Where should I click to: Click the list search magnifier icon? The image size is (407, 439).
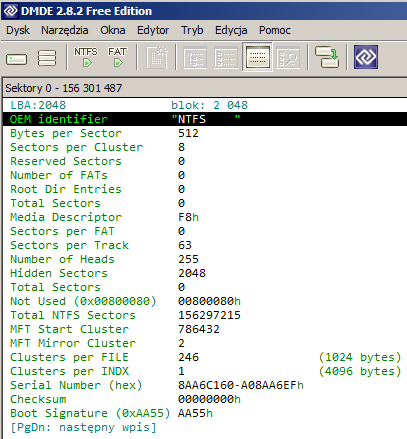pos(288,58)
